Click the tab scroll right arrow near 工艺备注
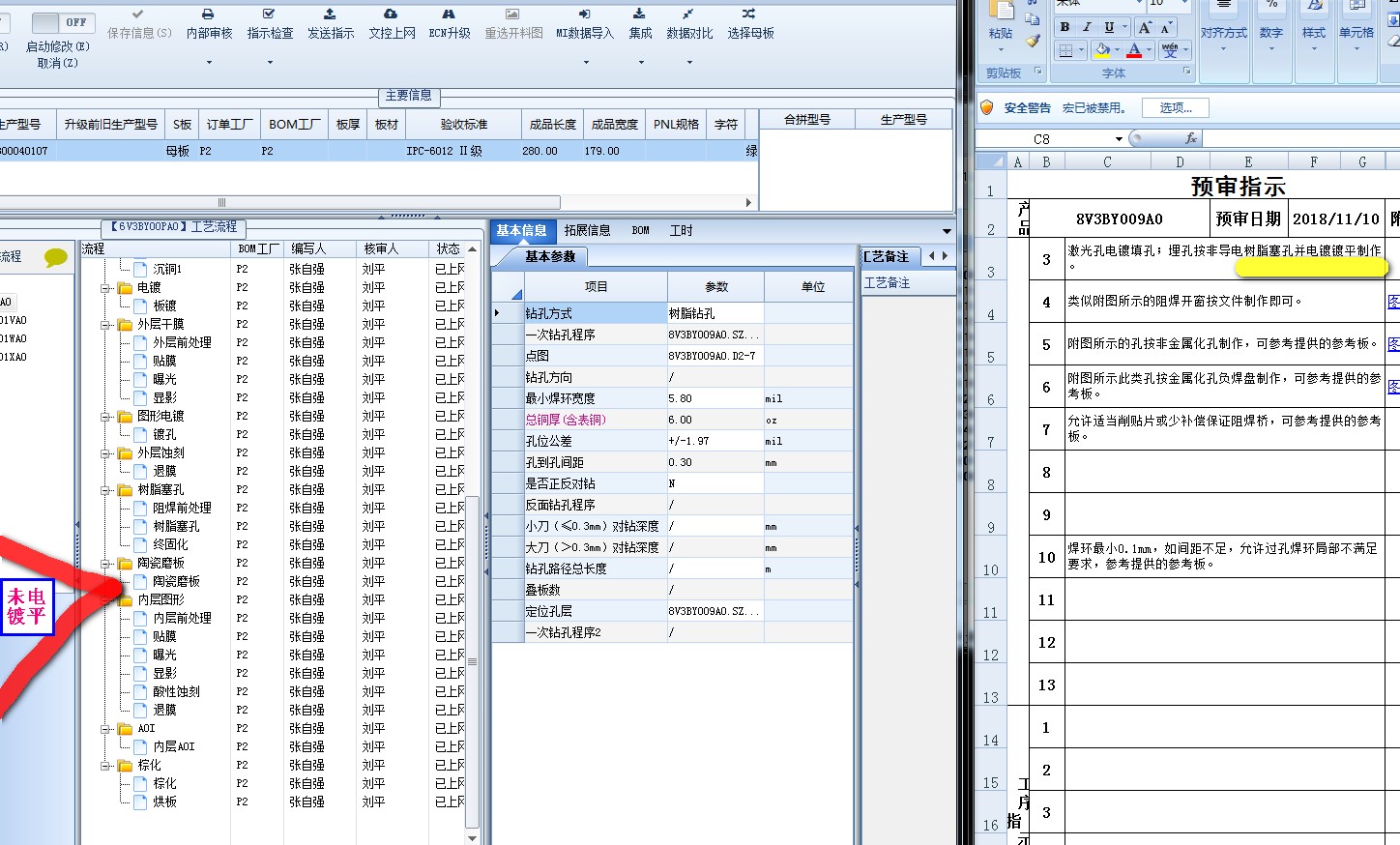Viewport: 1400px width, 845px height. [945, 256]
